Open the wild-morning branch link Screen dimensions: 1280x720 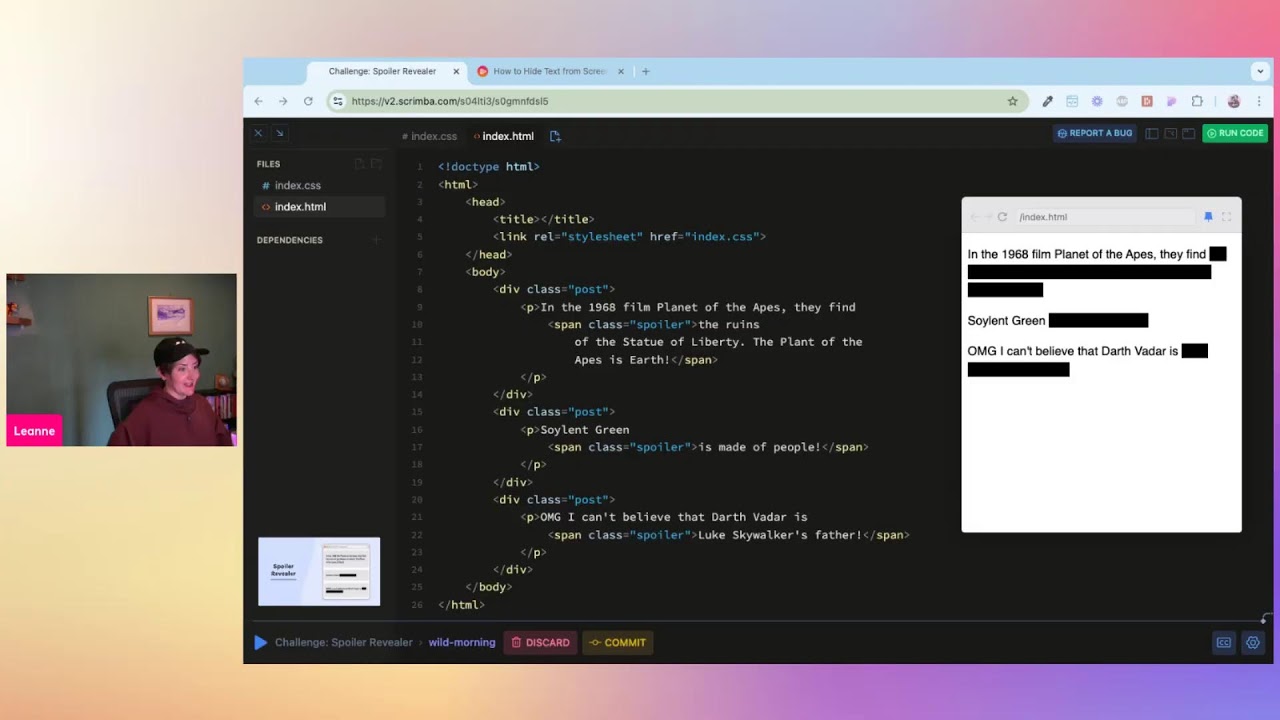coord(462,643)
